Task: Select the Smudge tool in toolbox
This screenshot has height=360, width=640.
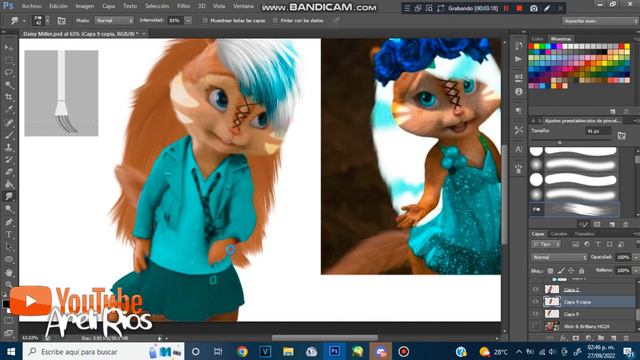Action: pyautogui.click(x=9, y=196)
